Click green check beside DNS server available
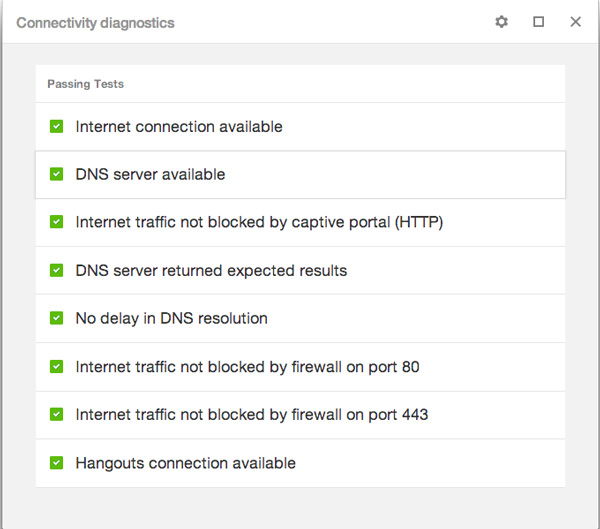The width and height of the screenshot is (600, 529). 57,175
